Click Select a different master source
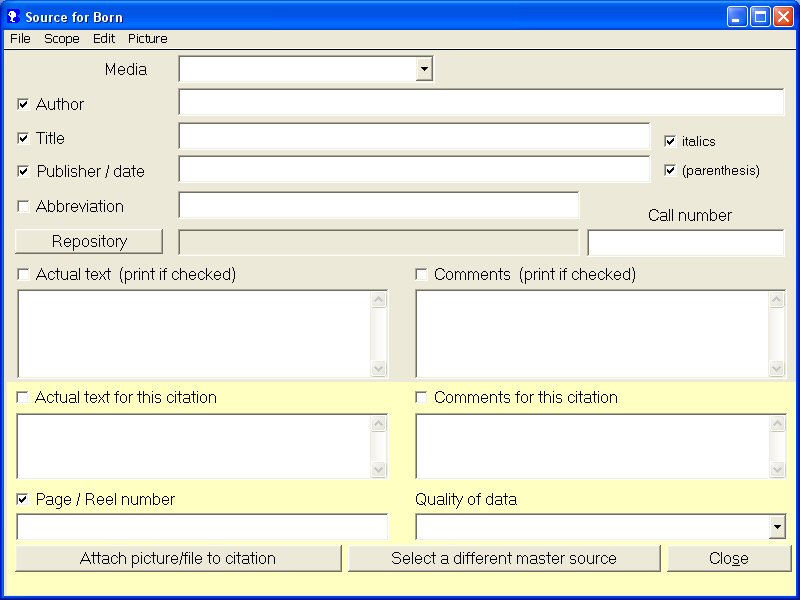 click(x=504, y=558)
